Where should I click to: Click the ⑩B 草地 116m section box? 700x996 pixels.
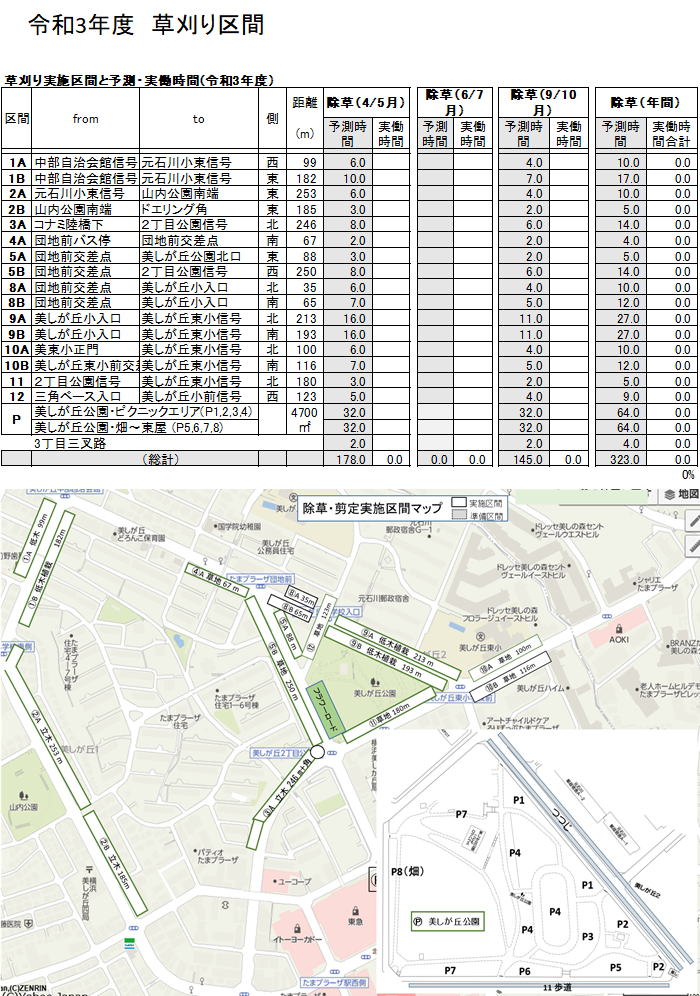tap(517, 678)
